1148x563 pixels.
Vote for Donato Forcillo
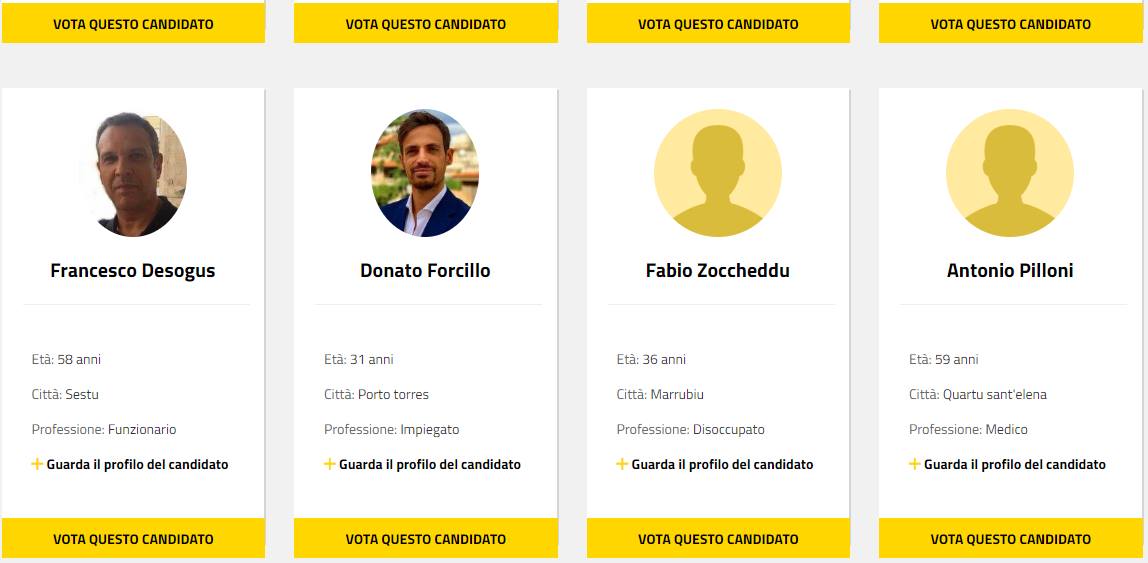pyautogui.click(x=425, y=538)
